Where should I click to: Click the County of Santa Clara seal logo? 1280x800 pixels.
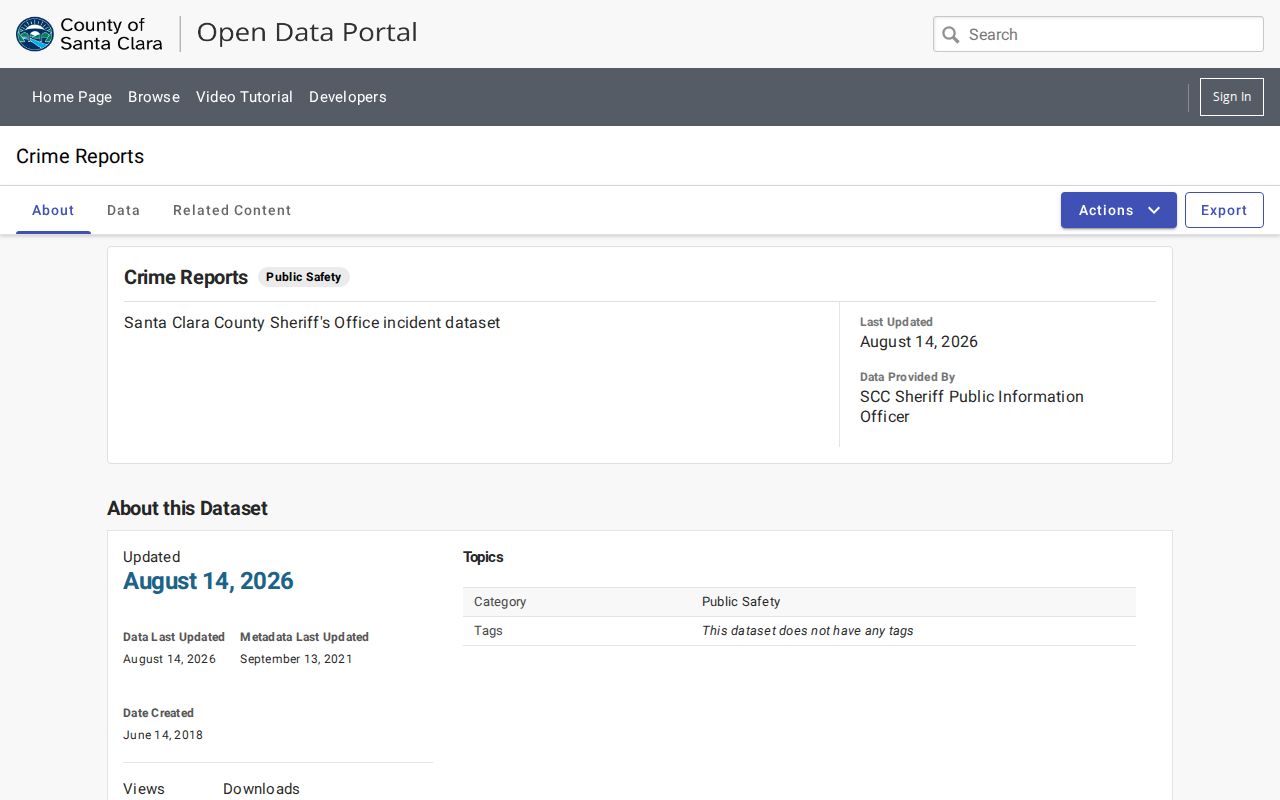pos(35,34)
